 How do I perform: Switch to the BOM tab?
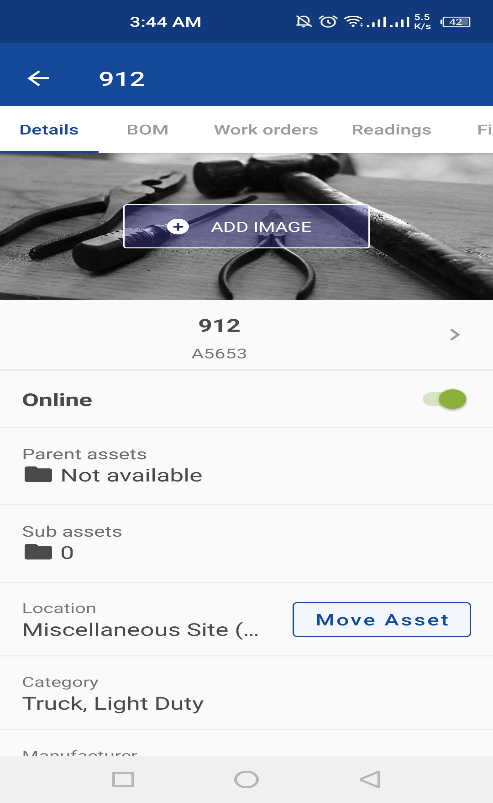click(147, 130)
